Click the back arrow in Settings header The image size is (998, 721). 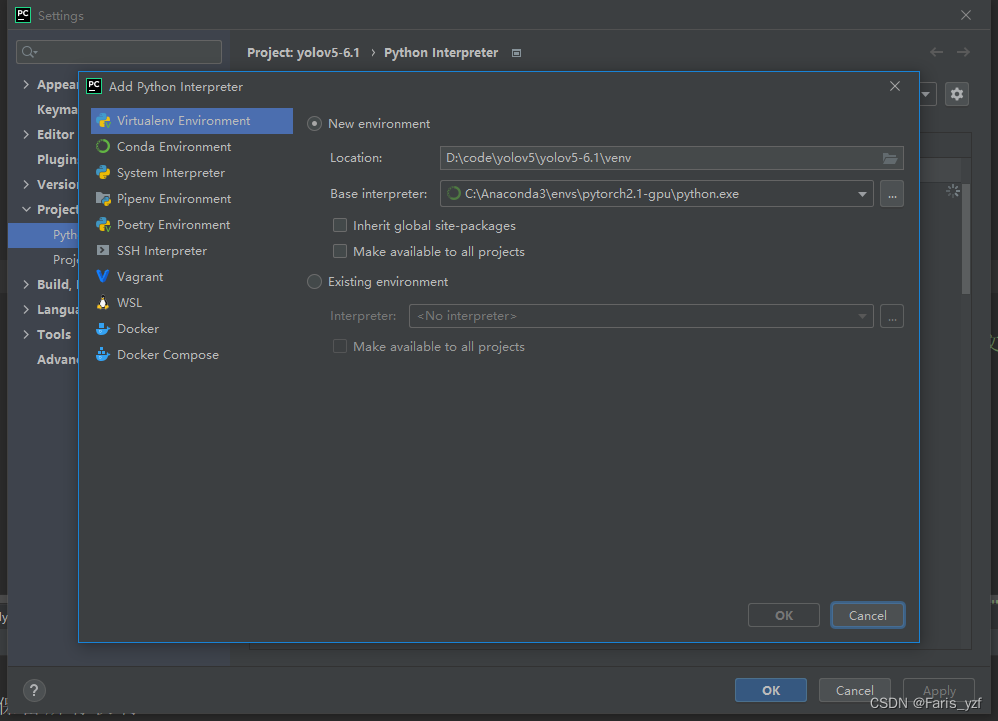pos(936,52)
